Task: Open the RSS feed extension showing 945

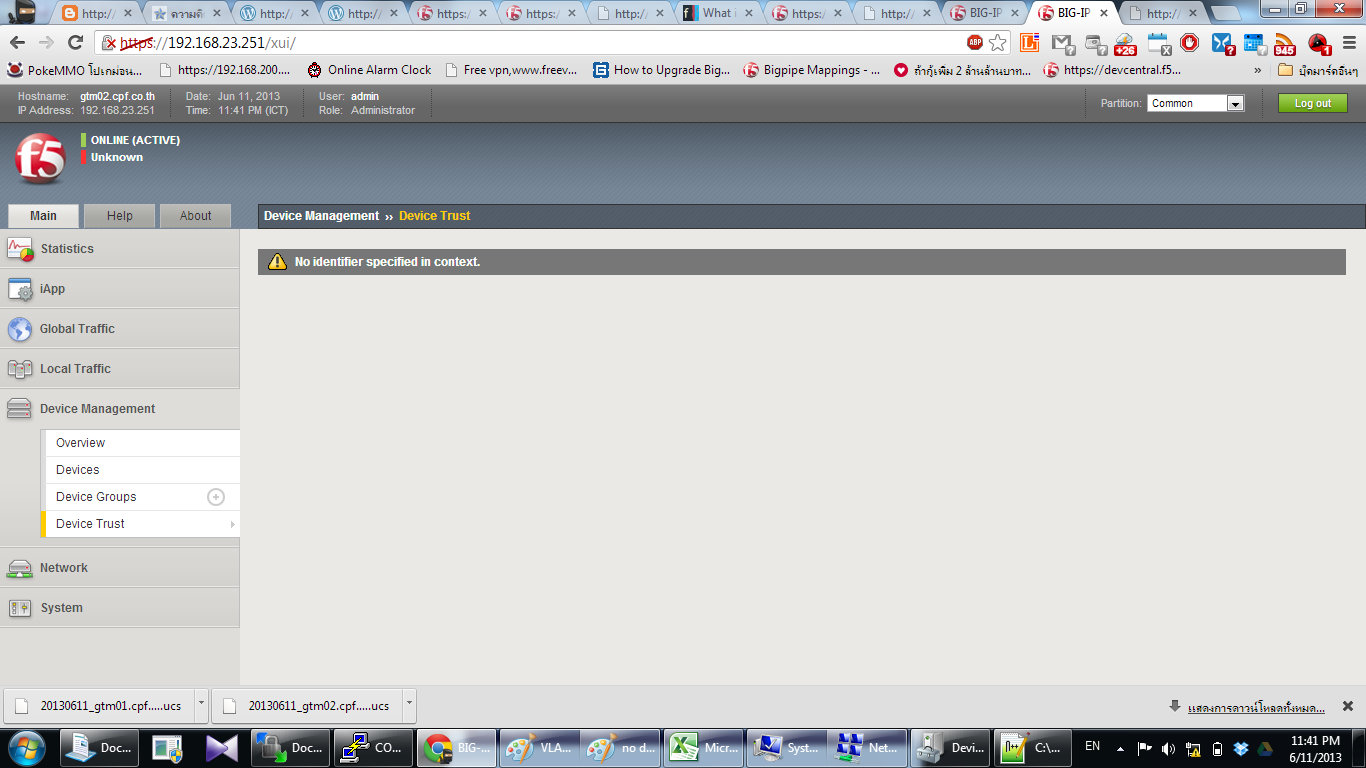Action: (x=1284, y=43)
